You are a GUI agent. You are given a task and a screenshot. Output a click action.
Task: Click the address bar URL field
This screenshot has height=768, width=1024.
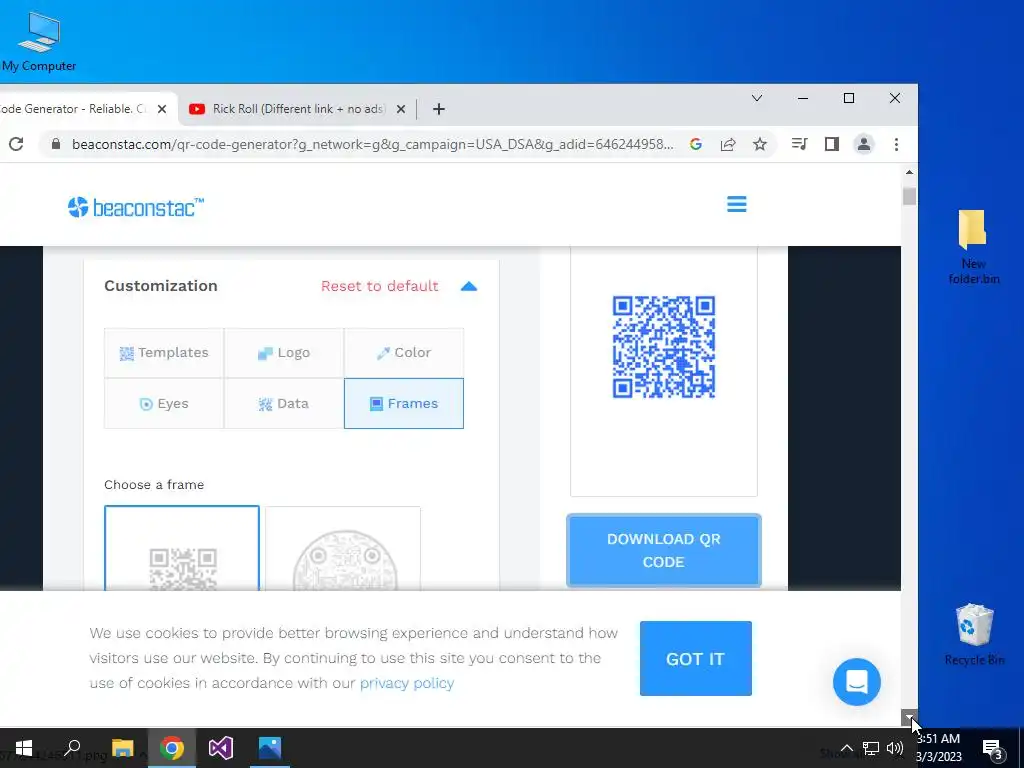coord(372,144)
